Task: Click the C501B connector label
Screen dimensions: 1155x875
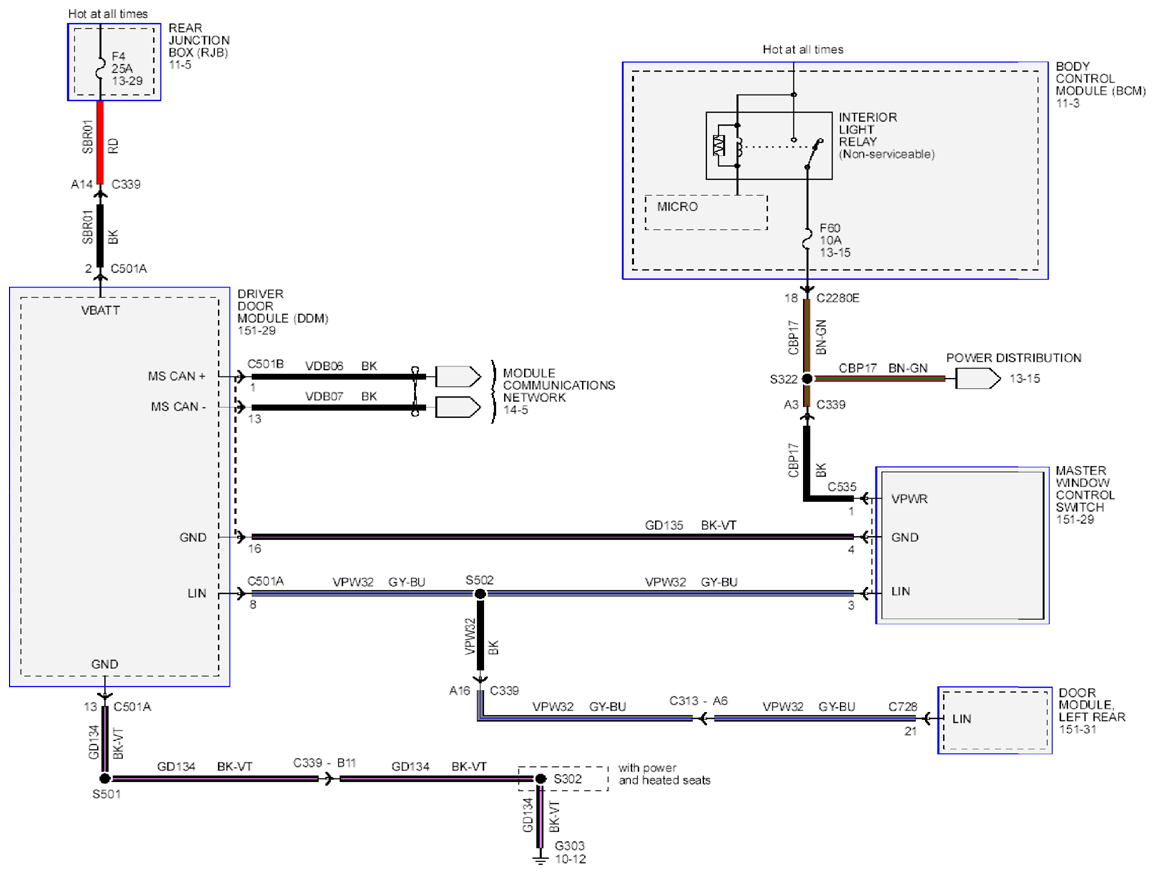Action: pos(265,364)
